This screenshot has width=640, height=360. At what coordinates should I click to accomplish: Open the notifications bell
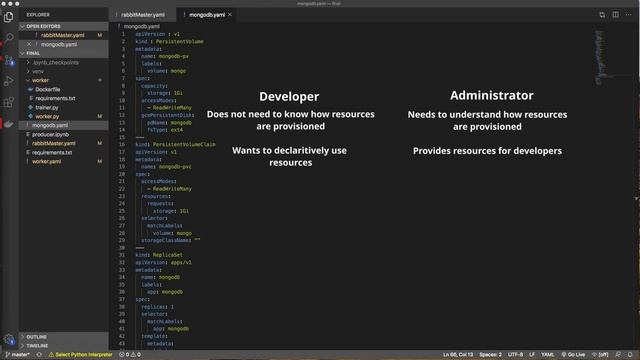[630, 355]
